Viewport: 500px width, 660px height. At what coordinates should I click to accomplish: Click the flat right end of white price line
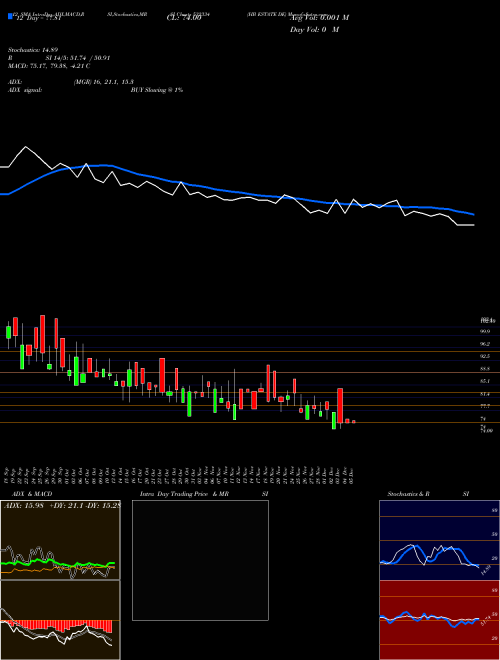(466, 225)
